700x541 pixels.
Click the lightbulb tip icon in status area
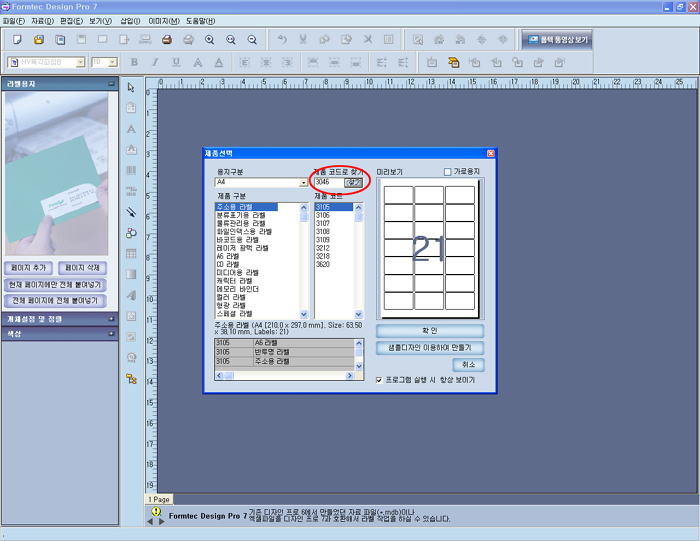[156, 511]
